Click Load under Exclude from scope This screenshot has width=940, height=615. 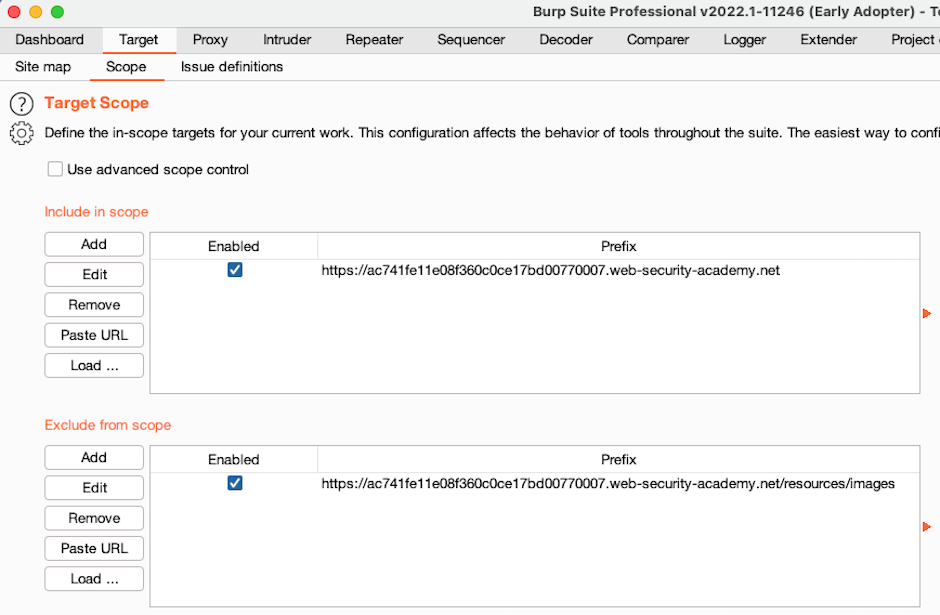[94, 580]
